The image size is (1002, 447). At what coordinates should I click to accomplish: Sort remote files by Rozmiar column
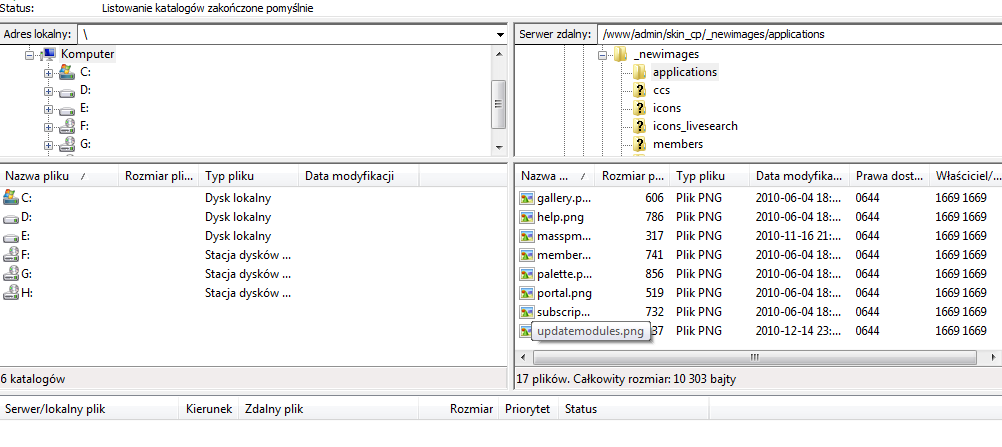point(633,176)
